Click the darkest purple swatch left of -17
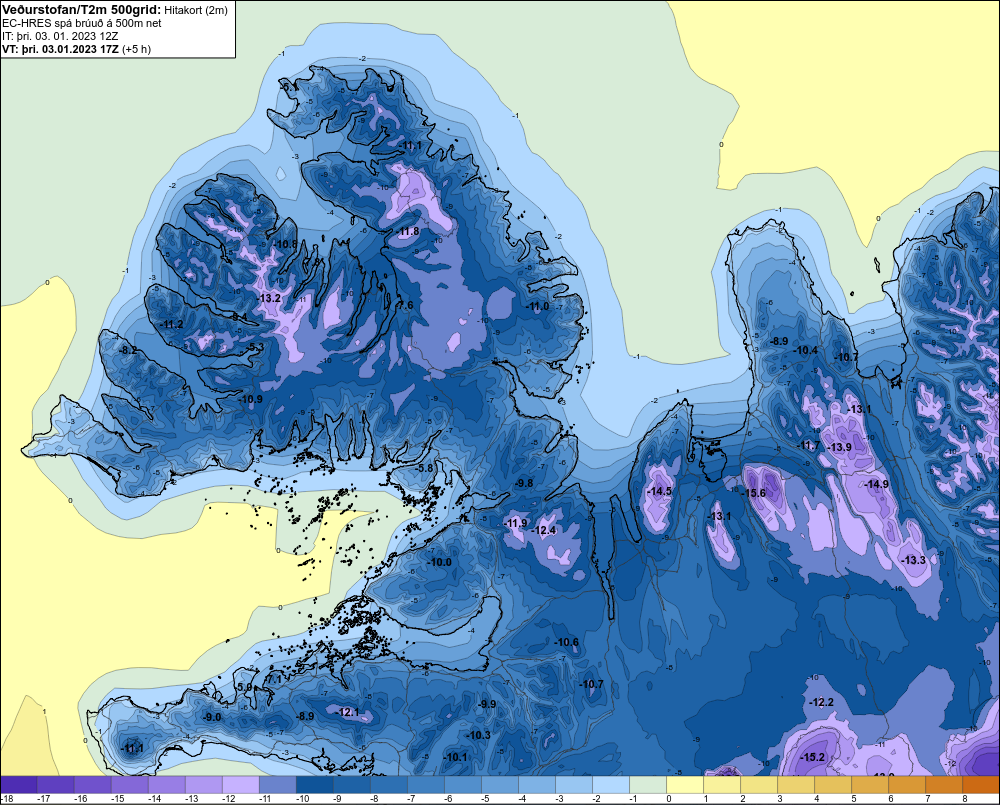1000x805 pixels. [x=19, y=785]
